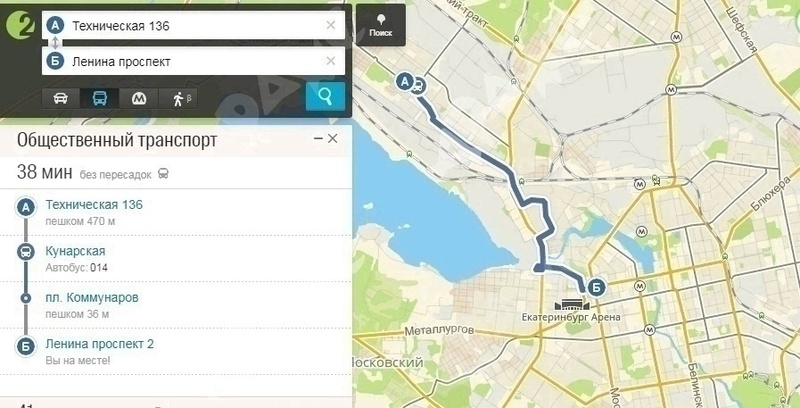Open the Кунарская stop link

pyautogui.click(x=75, y=251)
